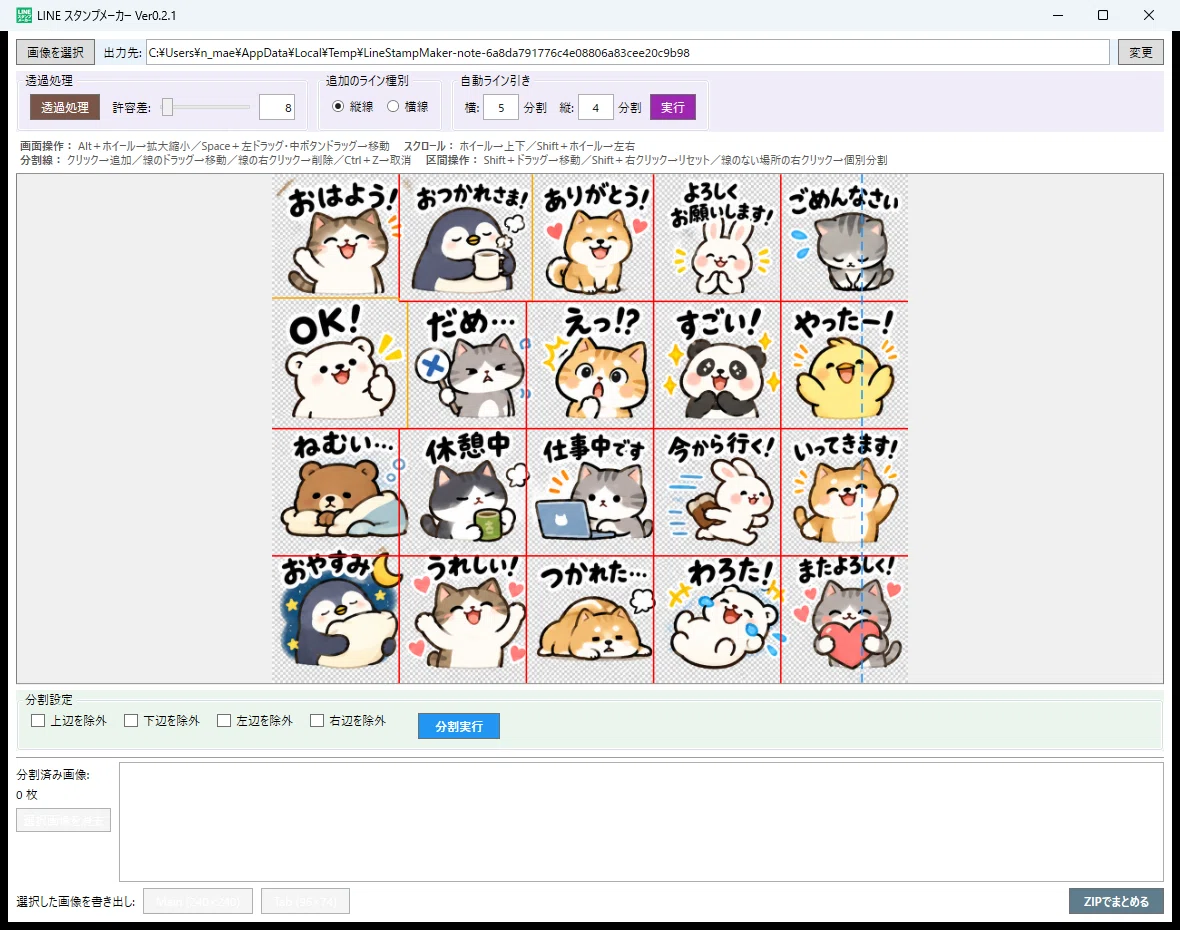Click the 画像を選択 button
Screen dimensions: 1180x930
coord(56,53)
